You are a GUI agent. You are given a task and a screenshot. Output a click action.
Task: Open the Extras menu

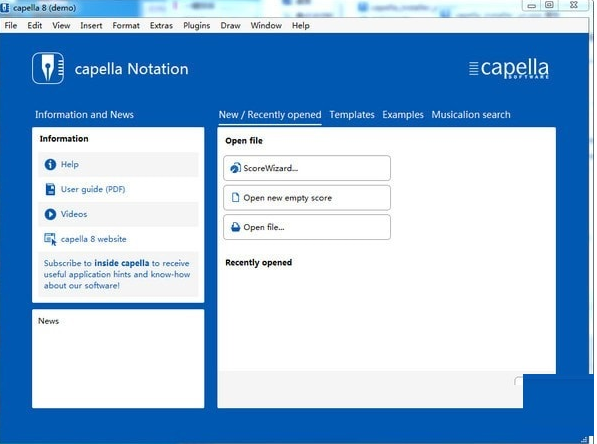pos(161,26)
